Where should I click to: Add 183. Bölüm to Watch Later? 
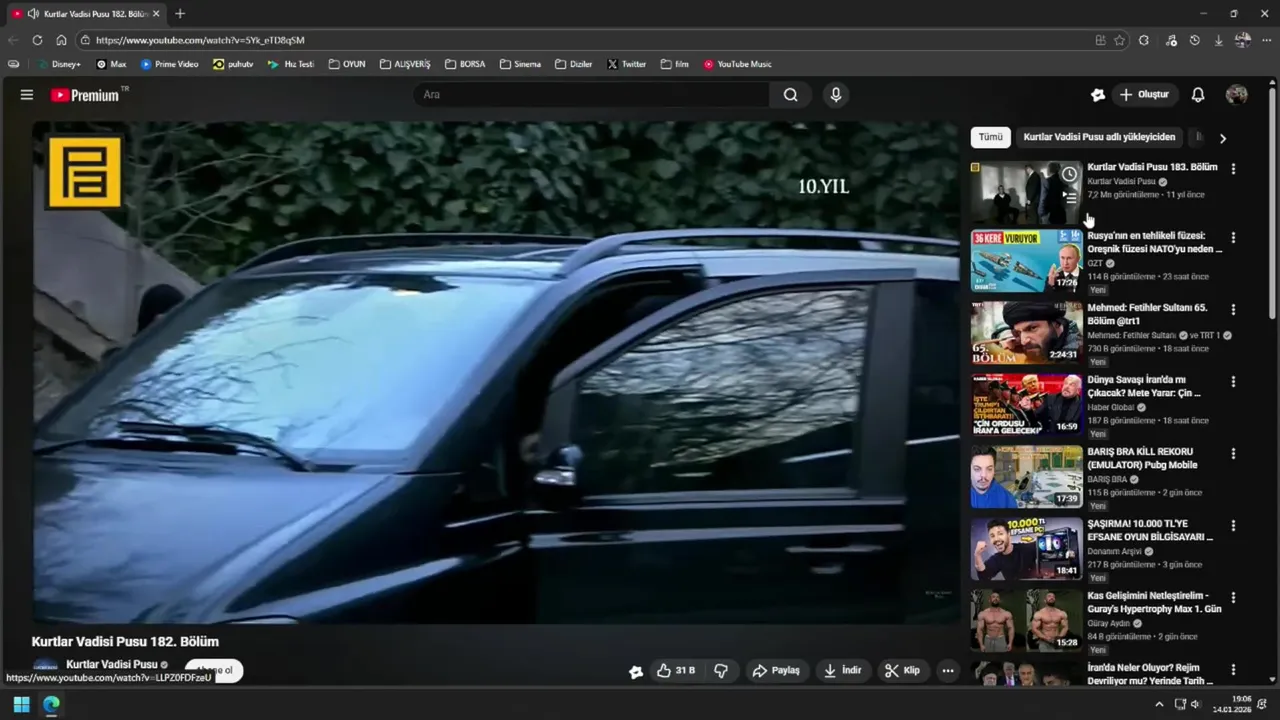click(1069, 175)
